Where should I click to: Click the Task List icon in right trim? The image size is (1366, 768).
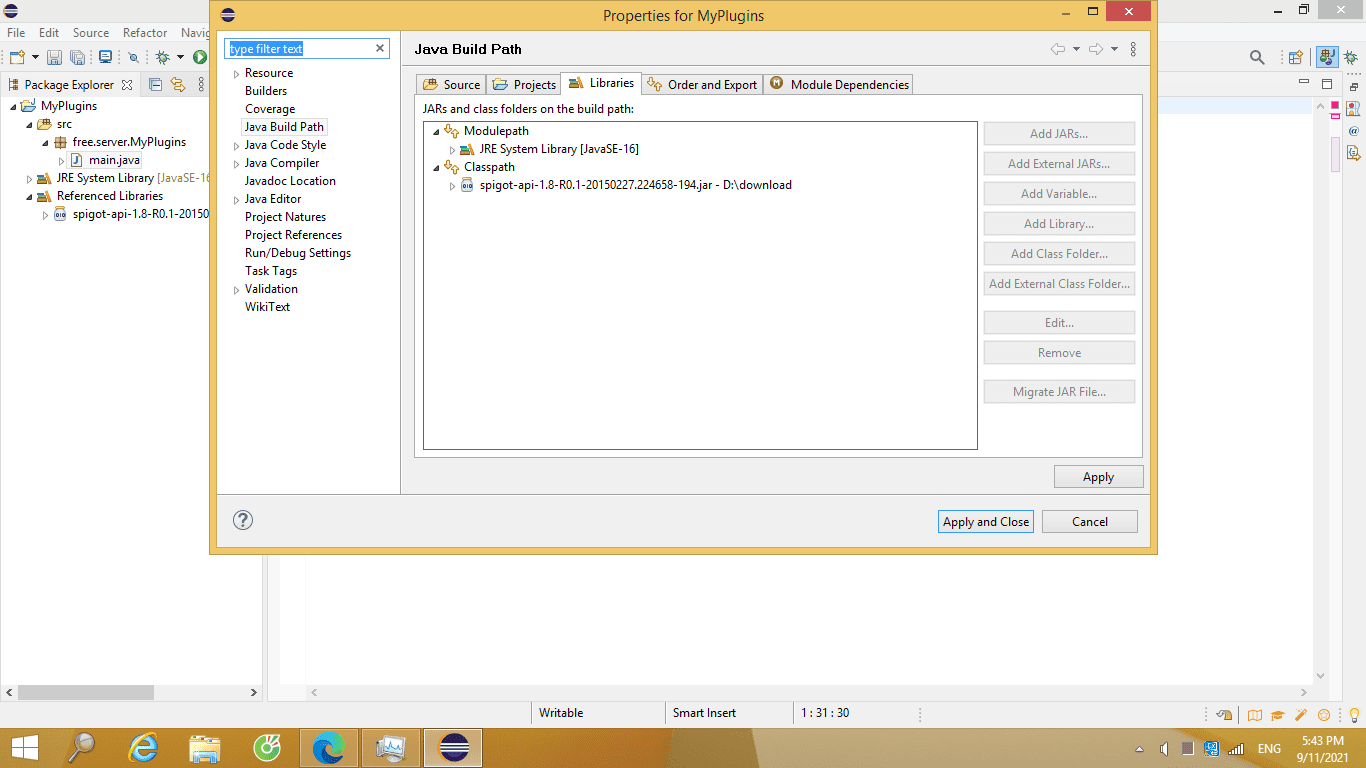(1354, 153)
